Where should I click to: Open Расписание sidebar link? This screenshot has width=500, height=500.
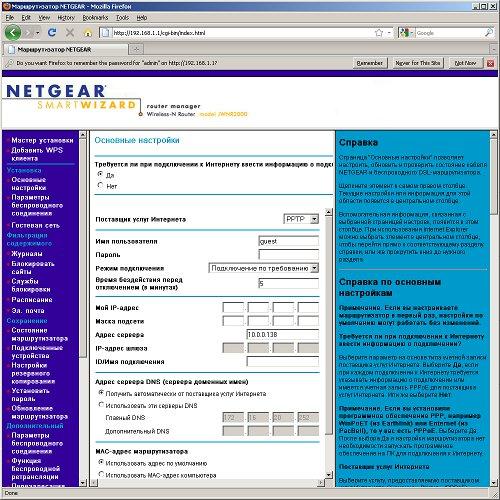[x=32, y=300]
